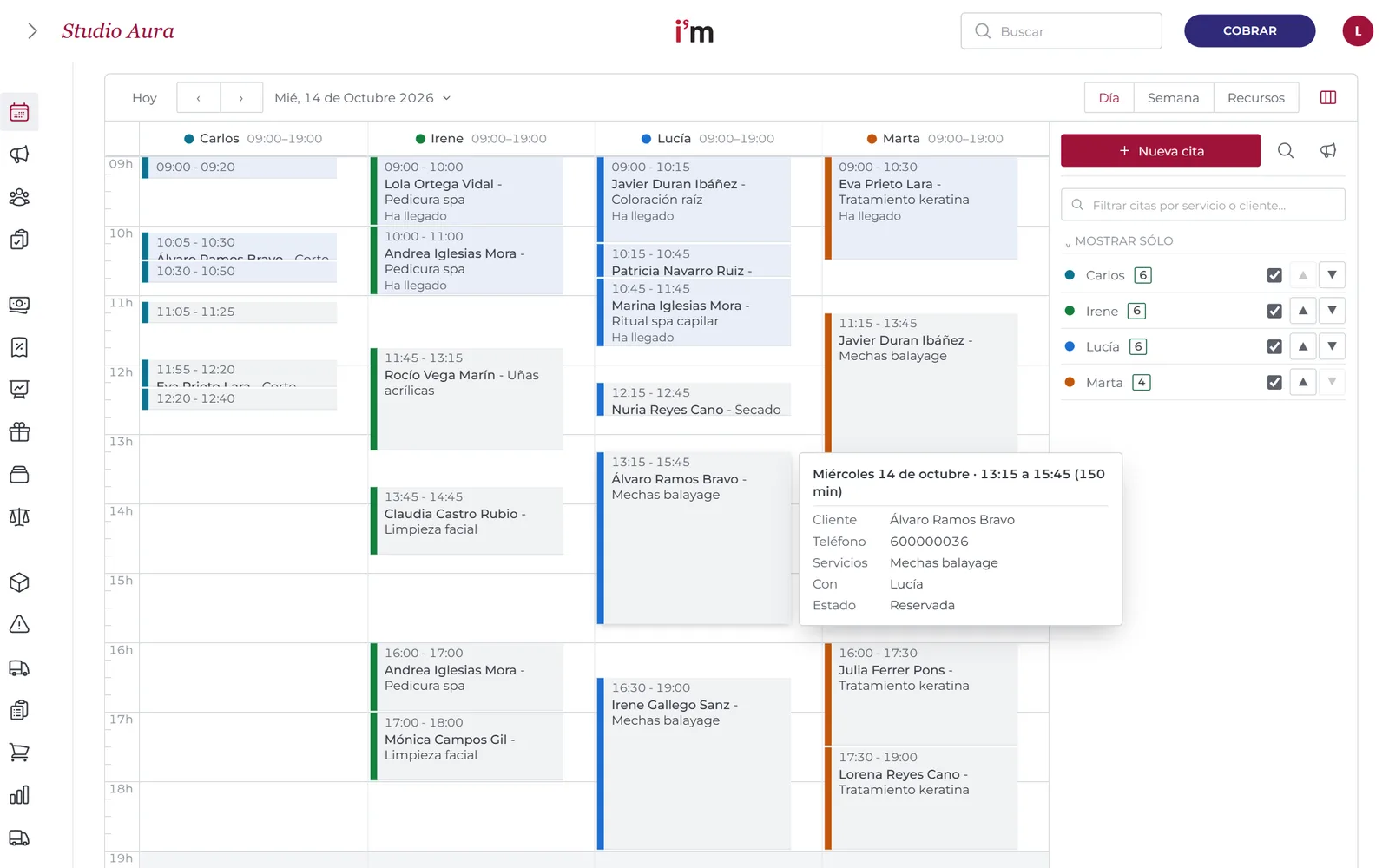This screenshot has height=868, width=1389.
Task: Open the clients group icon in the sidebar
Action: tap(19, 197)
